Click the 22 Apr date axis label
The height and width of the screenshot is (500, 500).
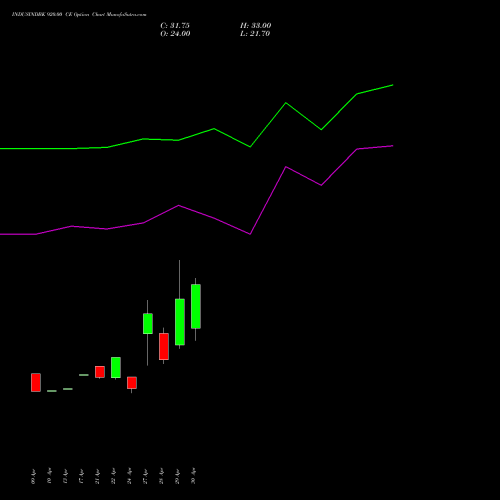[x=113, y=476]
